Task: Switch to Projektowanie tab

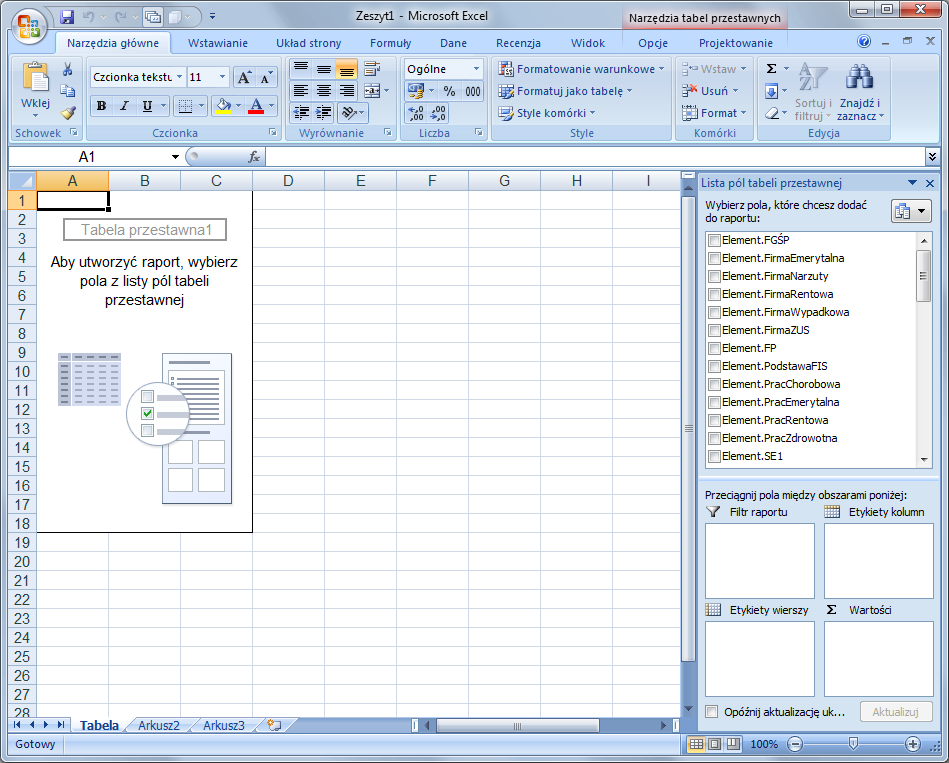Action: (735, 43)
